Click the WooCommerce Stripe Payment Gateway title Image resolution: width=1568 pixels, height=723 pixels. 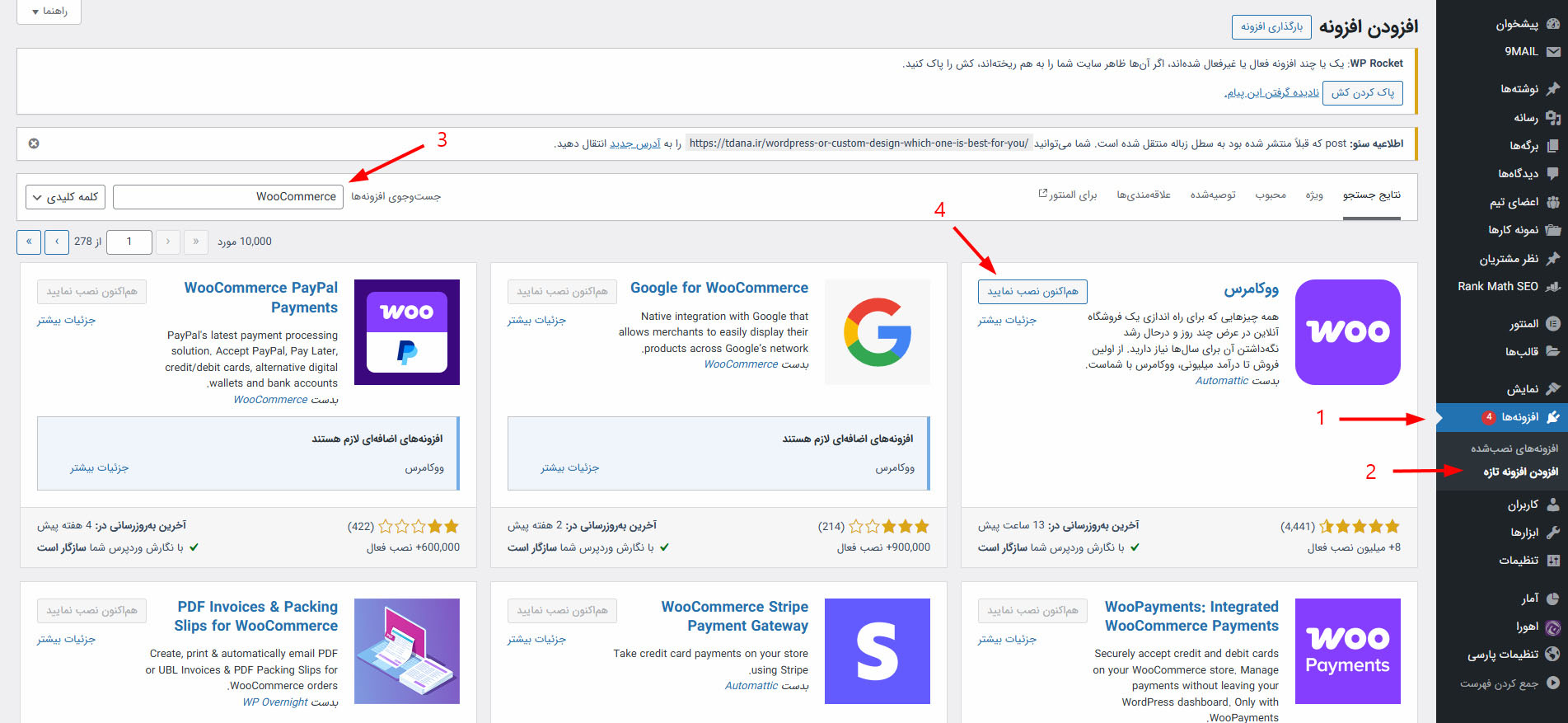[735, 616]
